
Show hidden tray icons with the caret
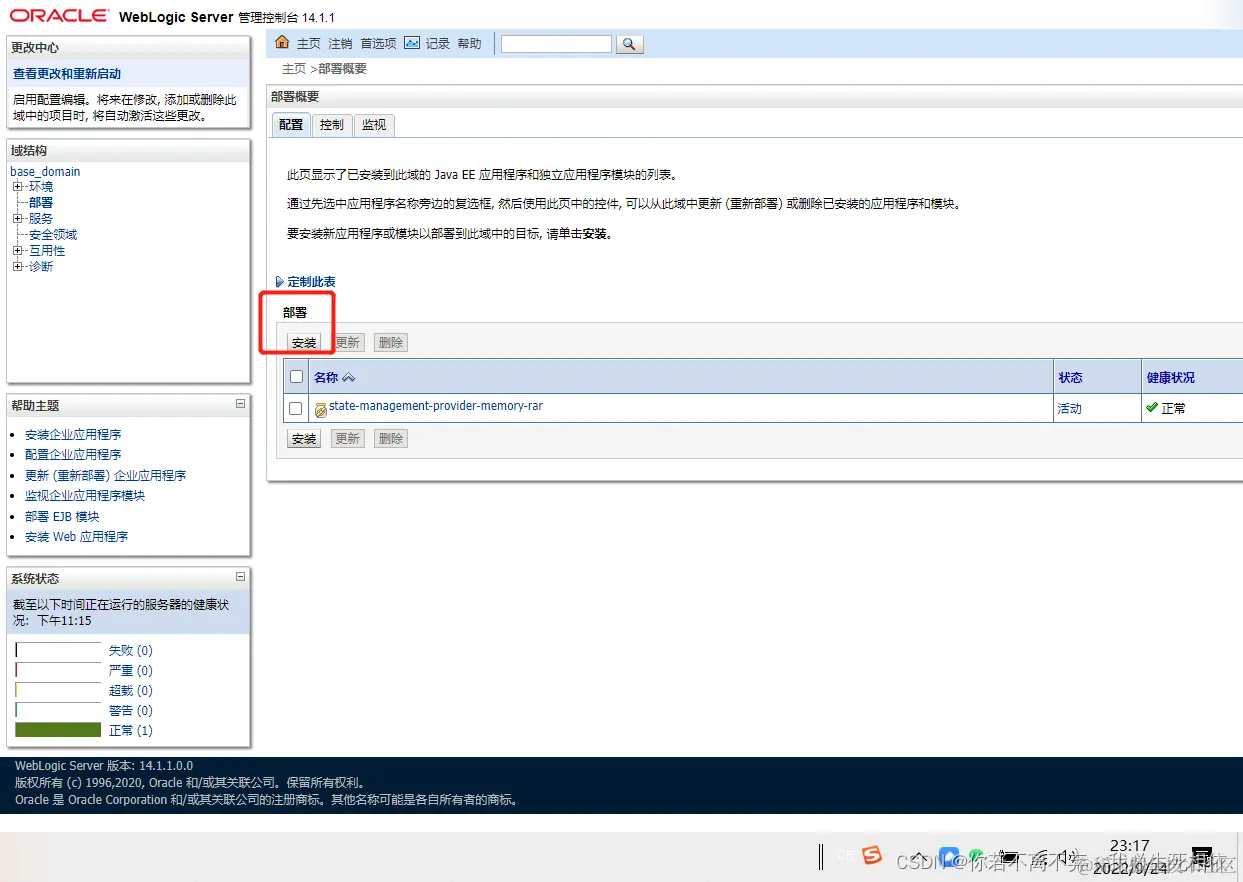920,858
